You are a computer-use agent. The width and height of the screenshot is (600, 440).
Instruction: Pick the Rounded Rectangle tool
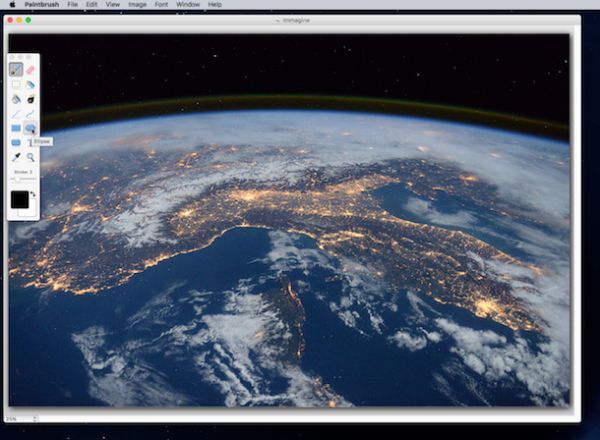click(16, 143)
